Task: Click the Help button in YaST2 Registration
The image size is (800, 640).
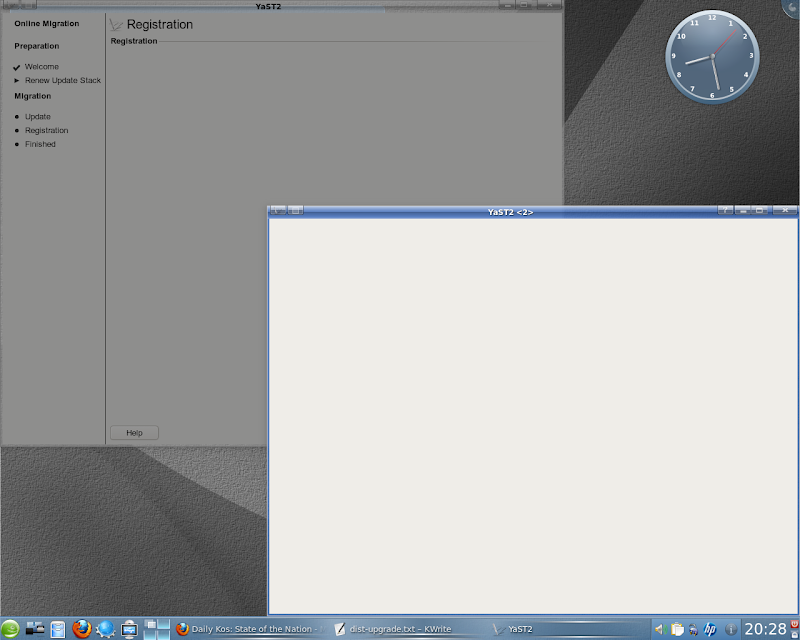Action: (x=134, y=433)
